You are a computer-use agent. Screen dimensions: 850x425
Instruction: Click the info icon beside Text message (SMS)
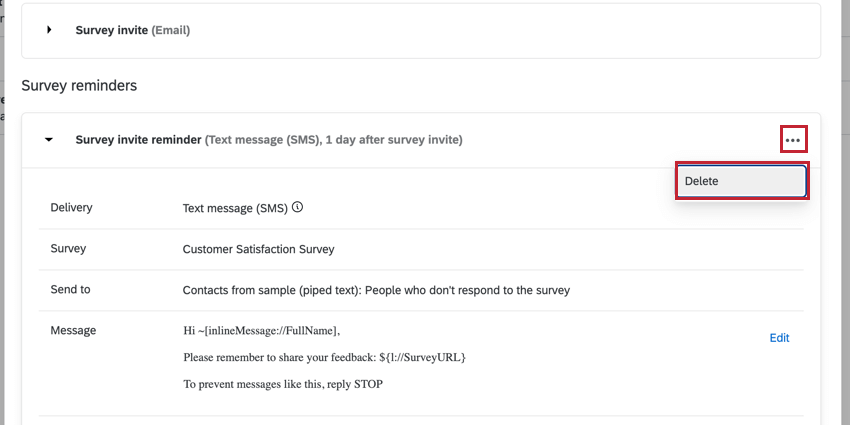(298, 208)
